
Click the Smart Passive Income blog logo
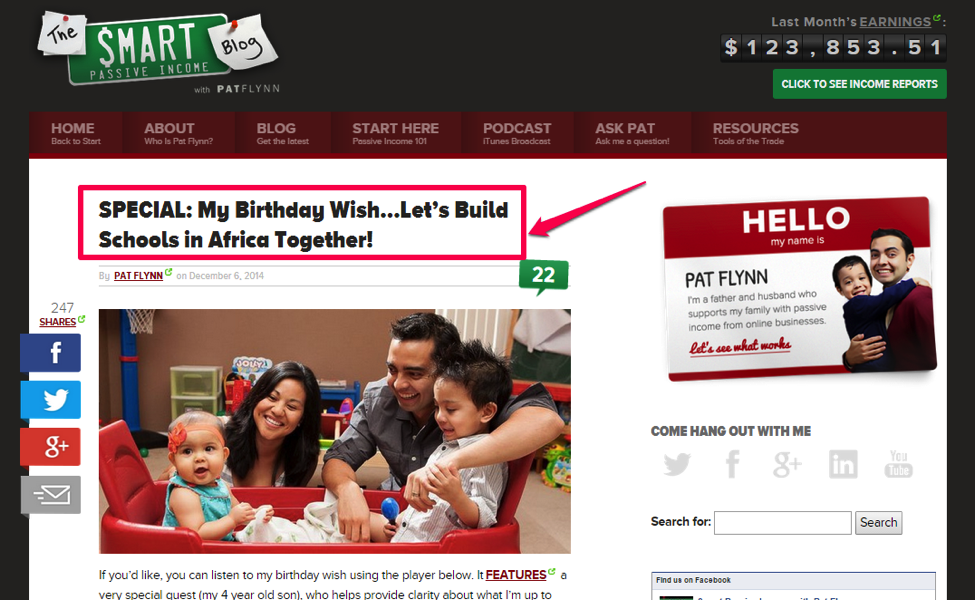[x=159, y=50]
